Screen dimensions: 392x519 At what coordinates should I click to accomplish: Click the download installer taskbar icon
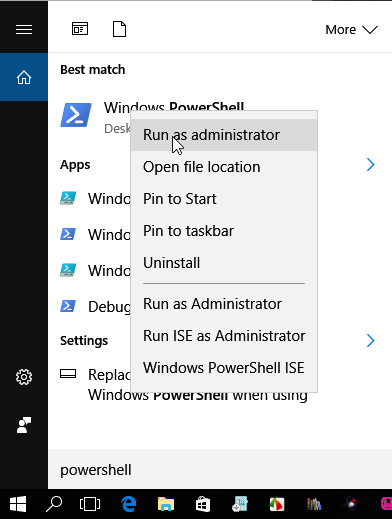pos(240,504)
